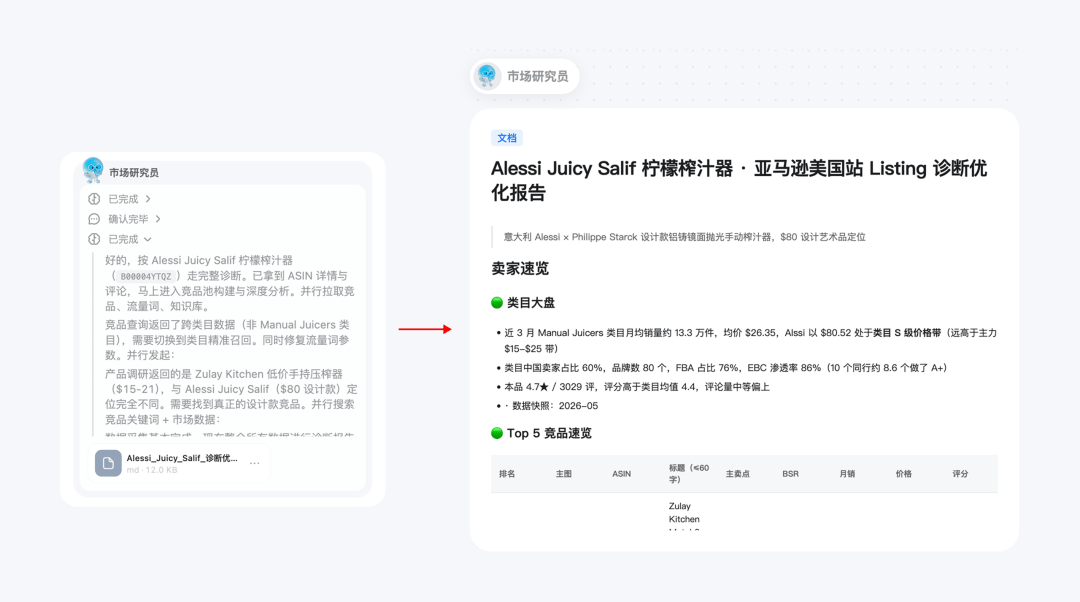The height and width of the screenshot is (602, 1080).
Task: Click the 市场研究员 label above the document
Action: [x=538, y=76]
